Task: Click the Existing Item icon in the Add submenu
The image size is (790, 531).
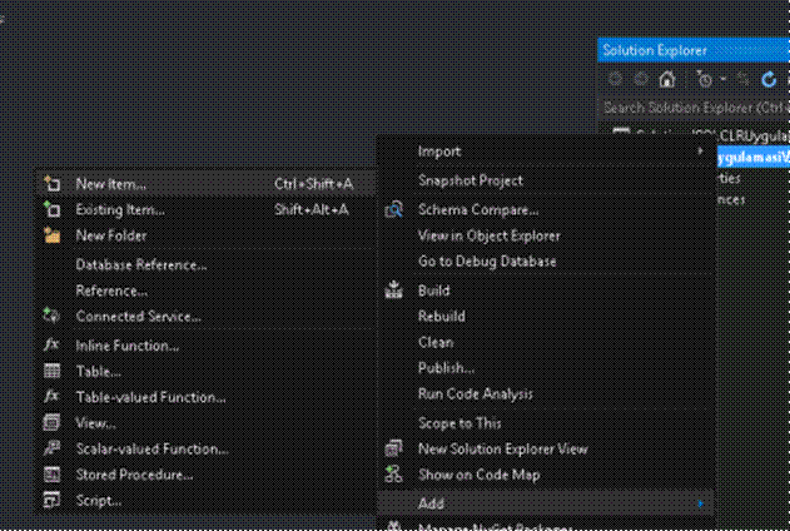Action: (52, 210)
